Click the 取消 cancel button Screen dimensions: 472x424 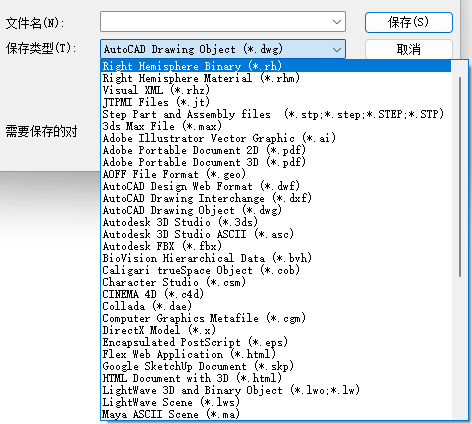click(409, 49)
